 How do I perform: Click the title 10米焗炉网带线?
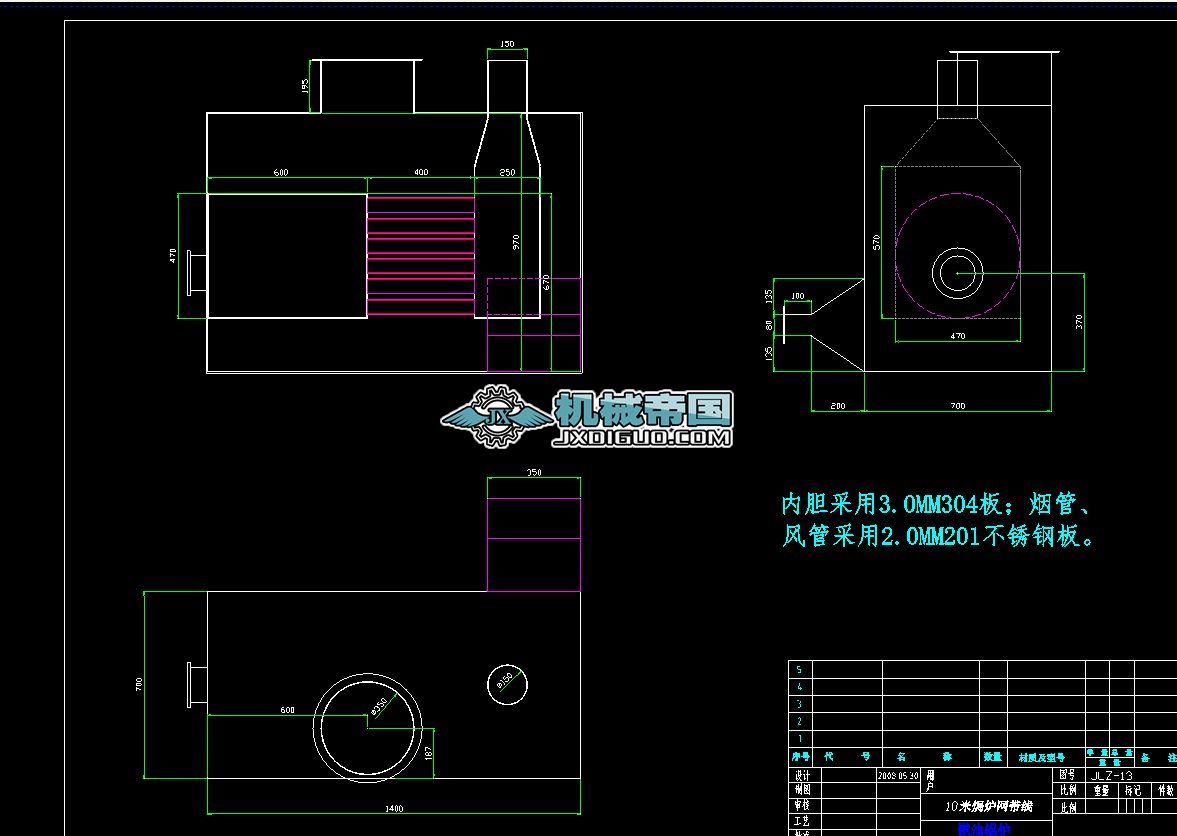click(989, 807)
